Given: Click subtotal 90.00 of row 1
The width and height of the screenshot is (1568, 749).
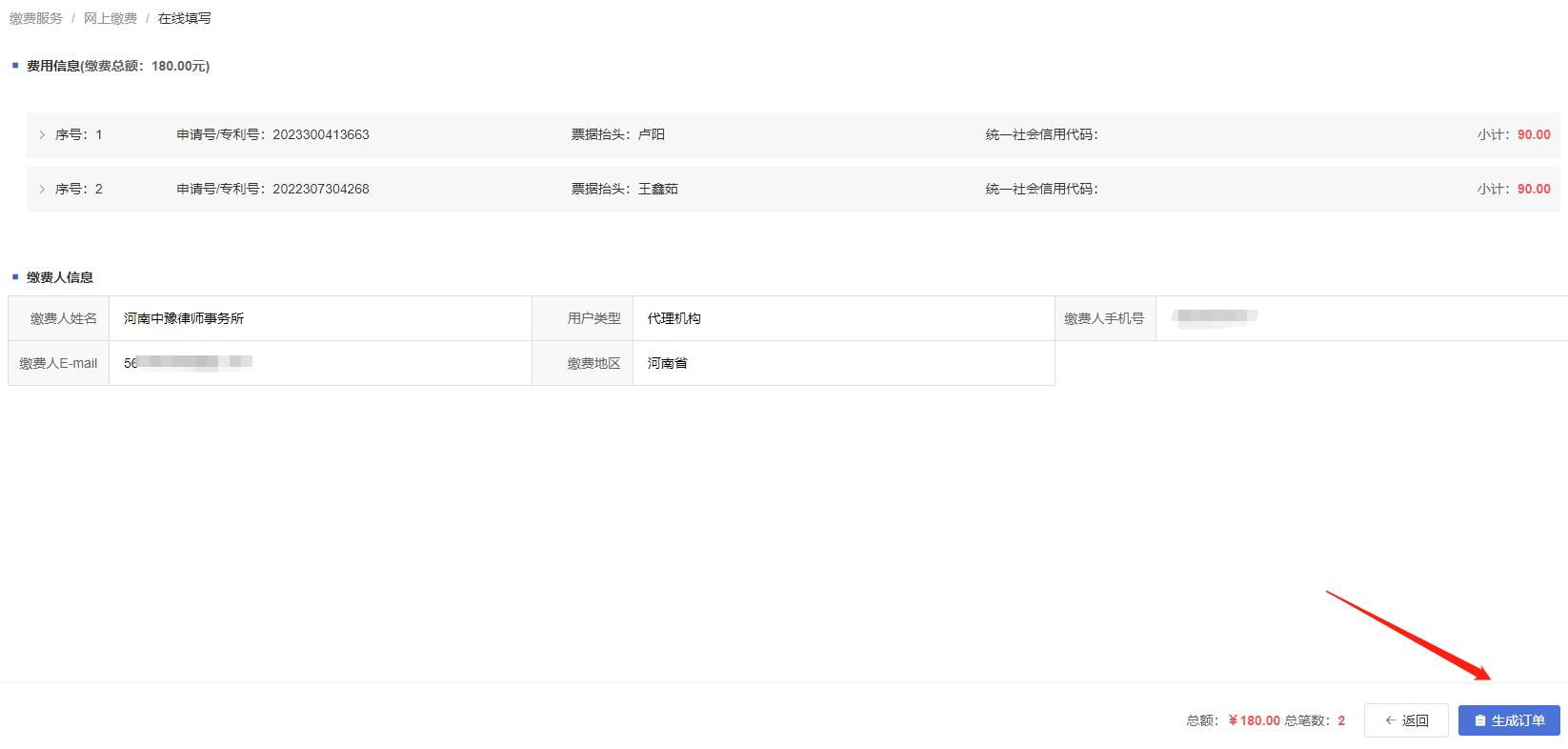Looking at the screenshot, I should [x=1534, y=134].
